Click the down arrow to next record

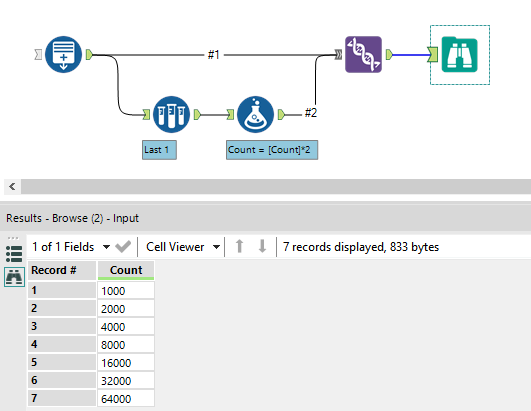pyautogui.click(x=262, y=246)
